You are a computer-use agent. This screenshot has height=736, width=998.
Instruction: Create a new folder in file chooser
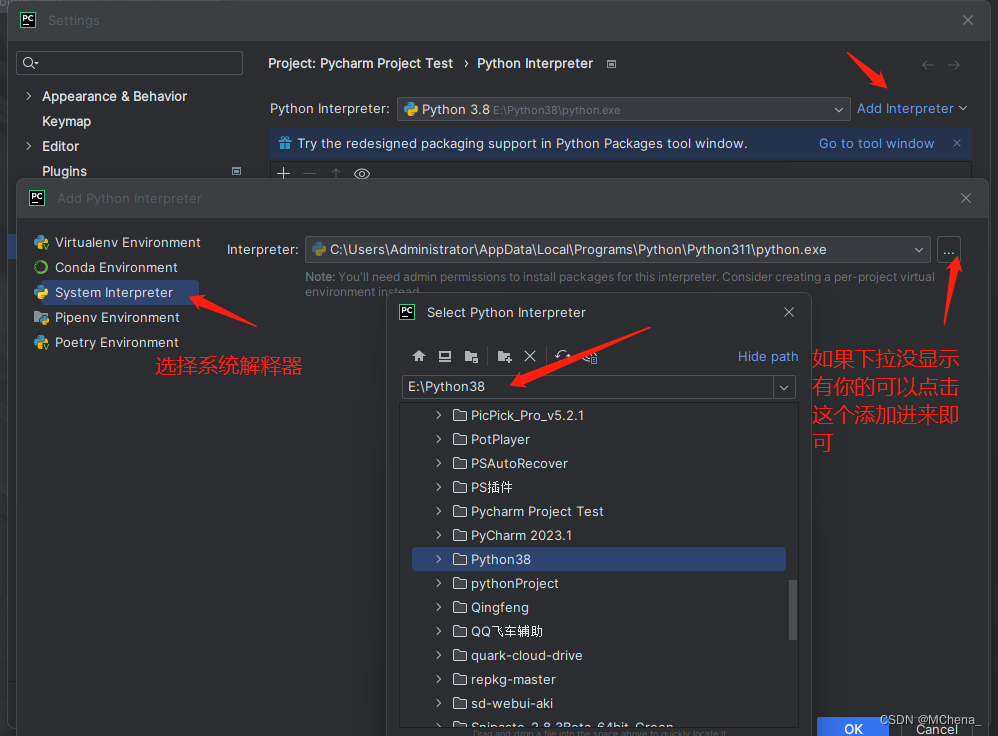tap(504, 356)
